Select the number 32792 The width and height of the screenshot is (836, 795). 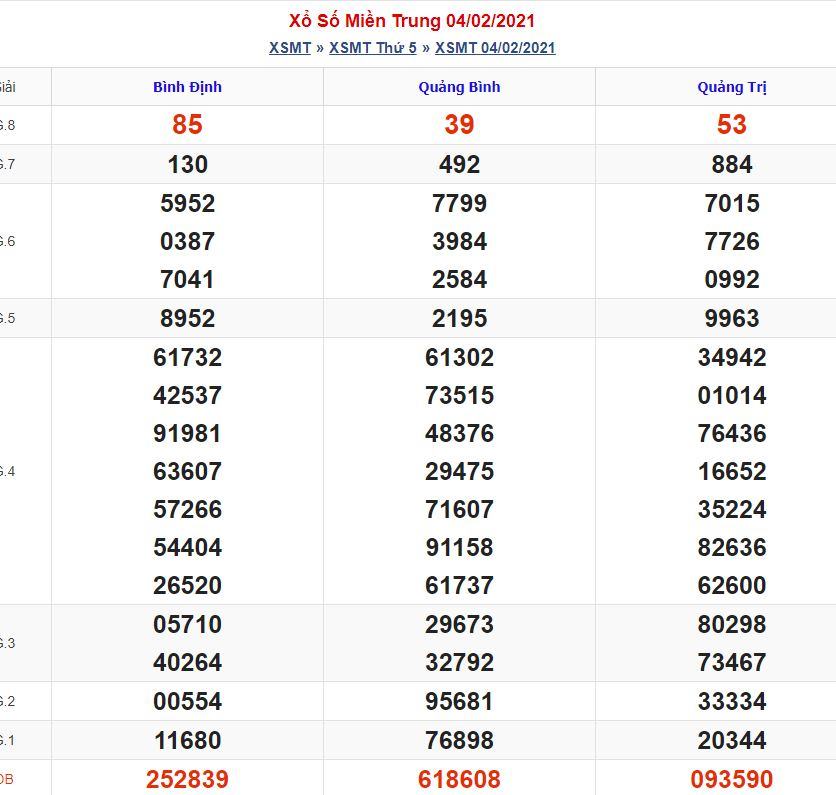(x=459, y=662)
